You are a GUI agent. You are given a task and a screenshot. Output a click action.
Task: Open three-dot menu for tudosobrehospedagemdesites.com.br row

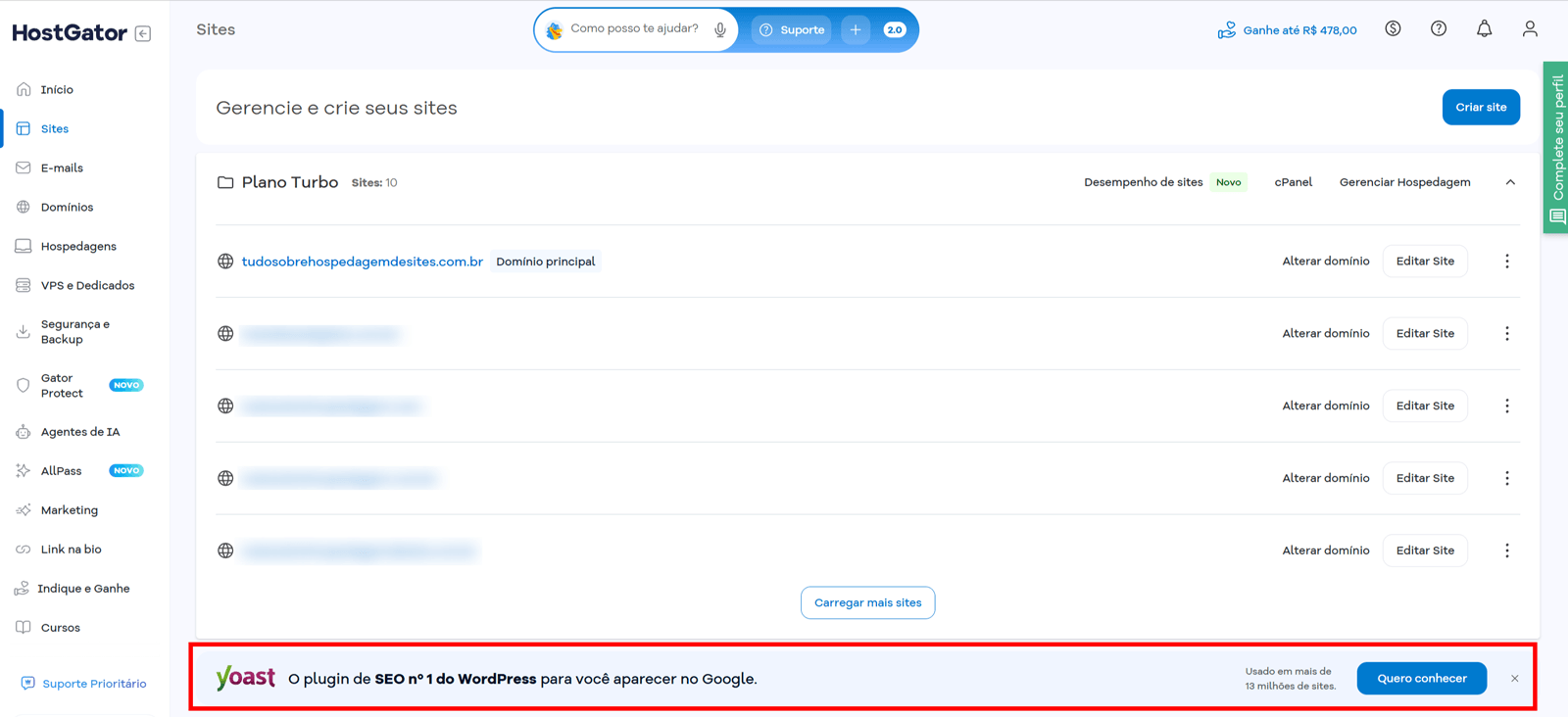click(1507, 262)
